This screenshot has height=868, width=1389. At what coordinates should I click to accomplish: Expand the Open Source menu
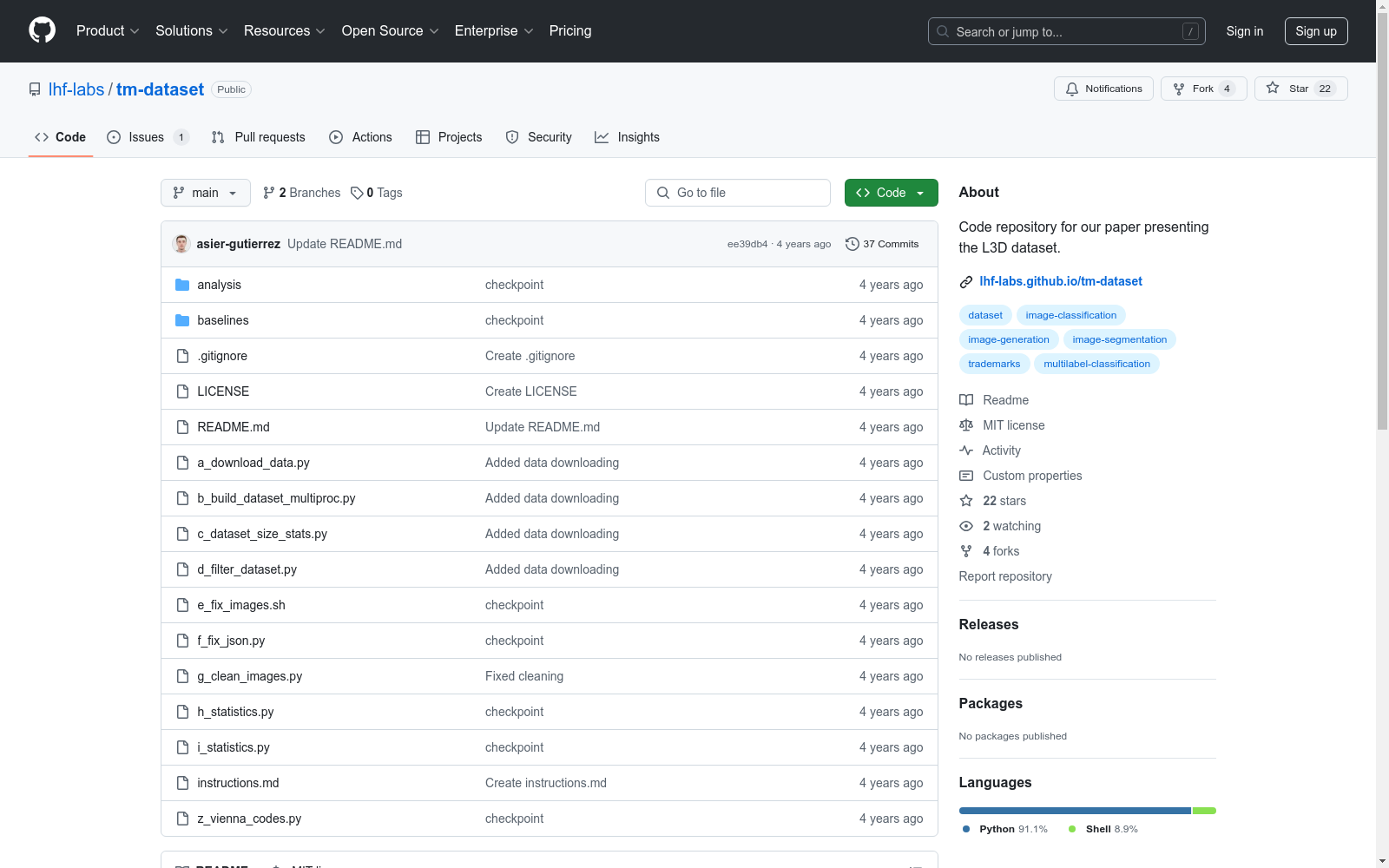pyautogui.click(x=391, y=31)
